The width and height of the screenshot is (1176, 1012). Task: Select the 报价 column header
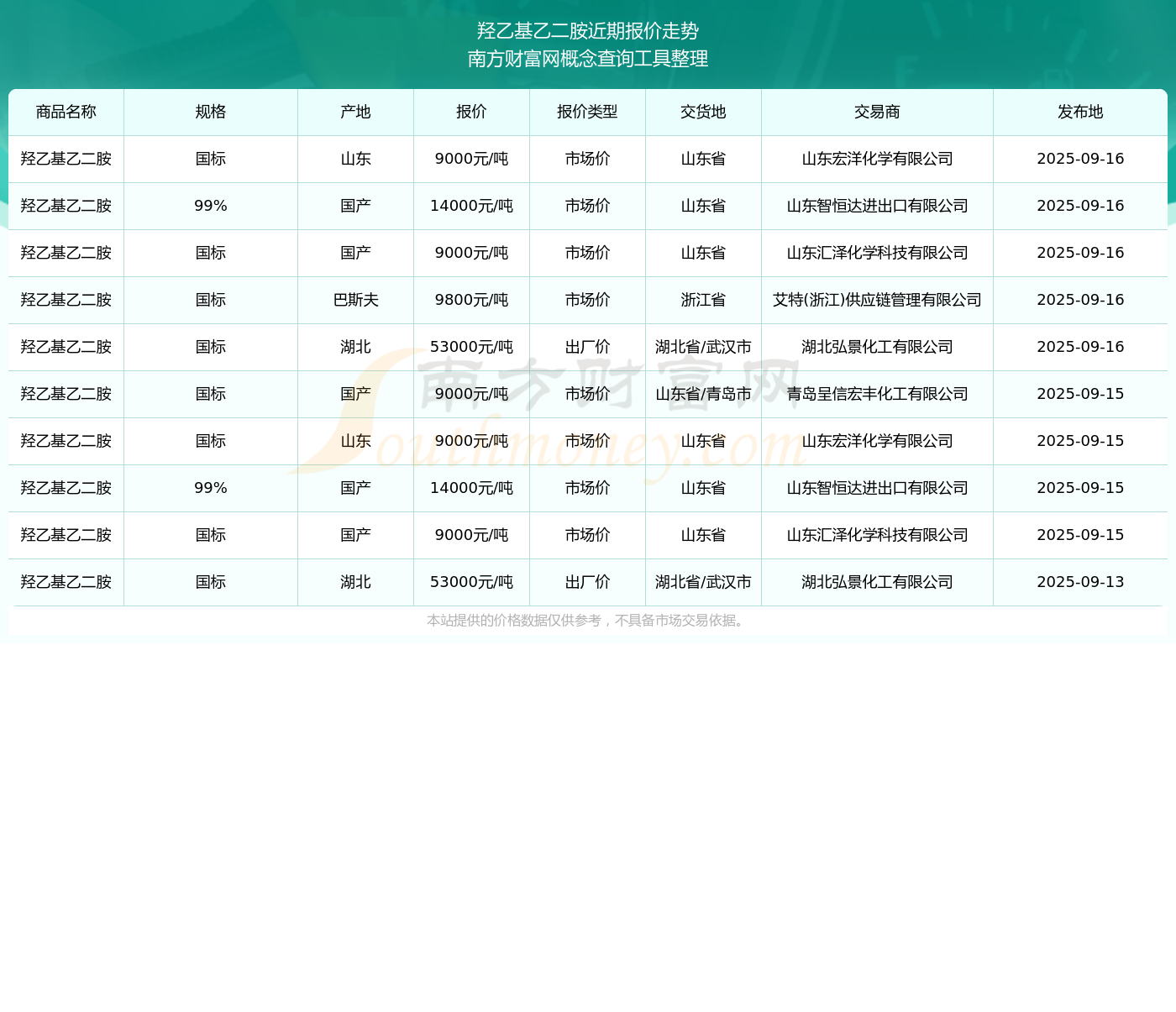(x=472, y=112)
